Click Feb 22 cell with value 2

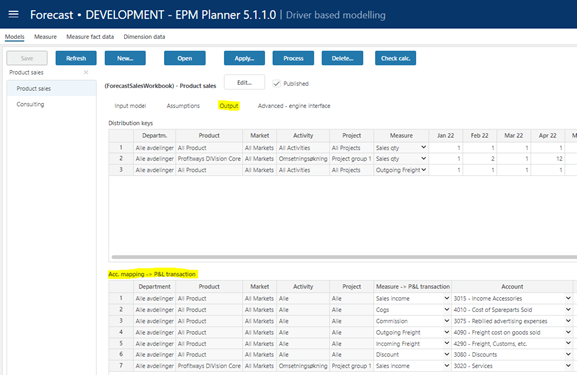pos(479,159)
